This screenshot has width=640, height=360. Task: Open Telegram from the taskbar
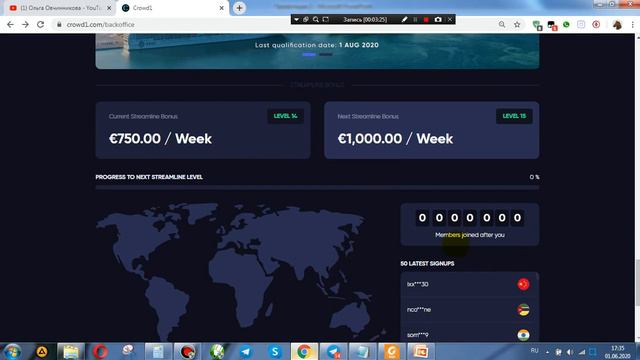[x=246, y=351]
